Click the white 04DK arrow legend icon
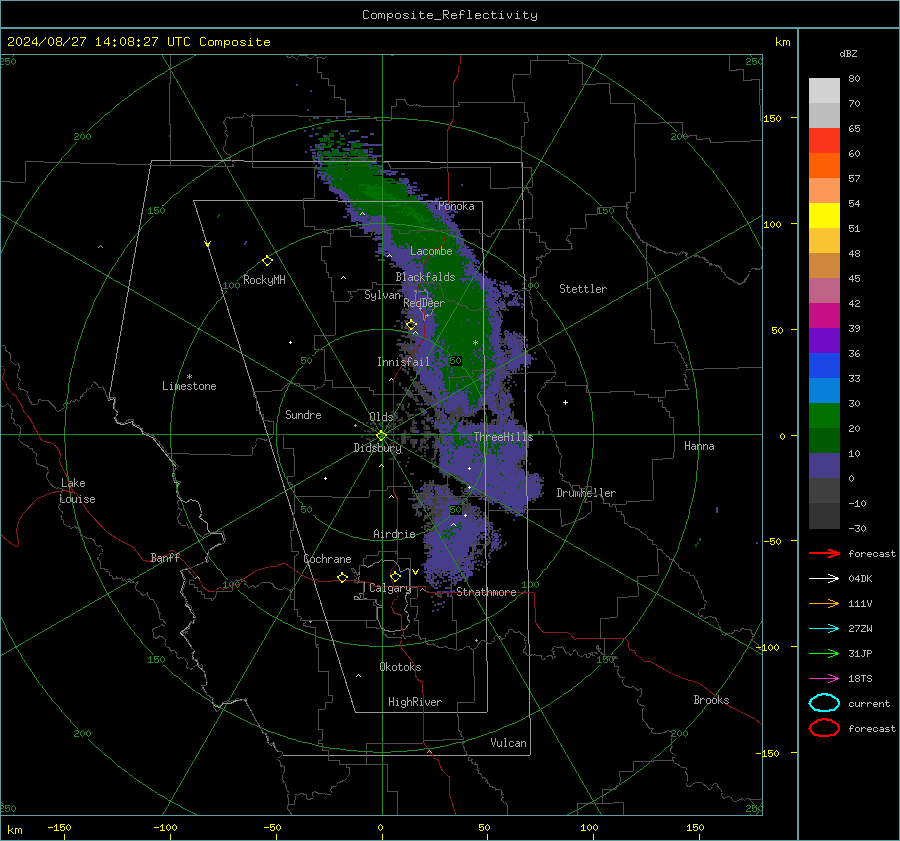This screenshot has width=900, height=841. [x=824, y=579]
